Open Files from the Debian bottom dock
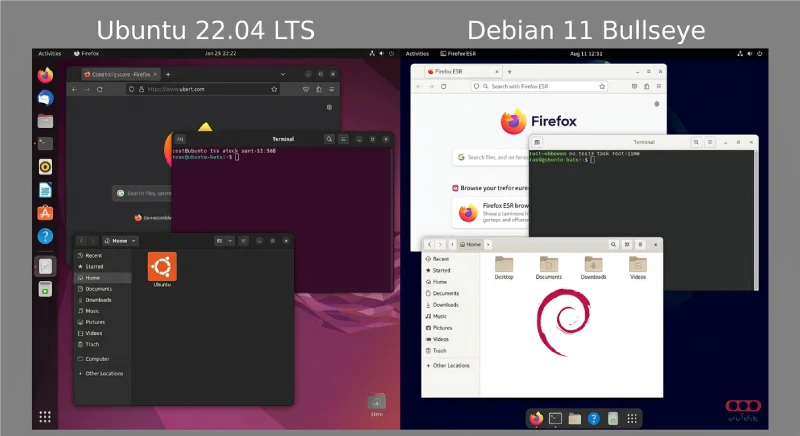Image resolution: width=800 pixels, height=436 pixels. click(574, 419)
